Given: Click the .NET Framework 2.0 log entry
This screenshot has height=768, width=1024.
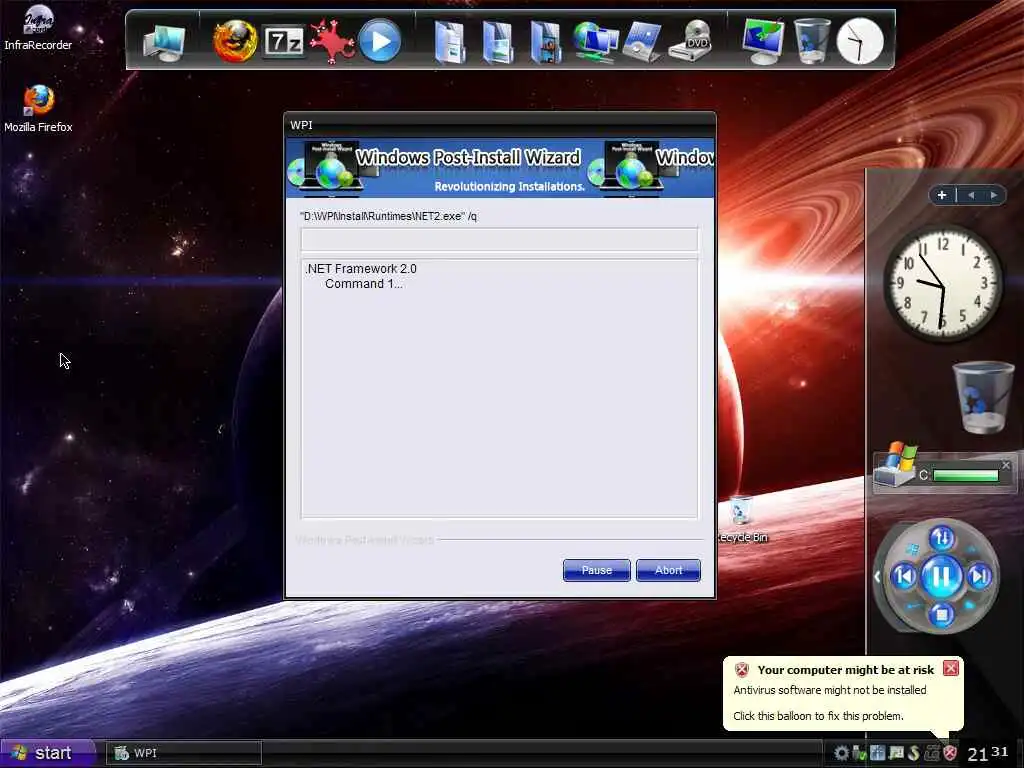Looking at the screenshot, I should pyautogui.click(x=360, y=268).
